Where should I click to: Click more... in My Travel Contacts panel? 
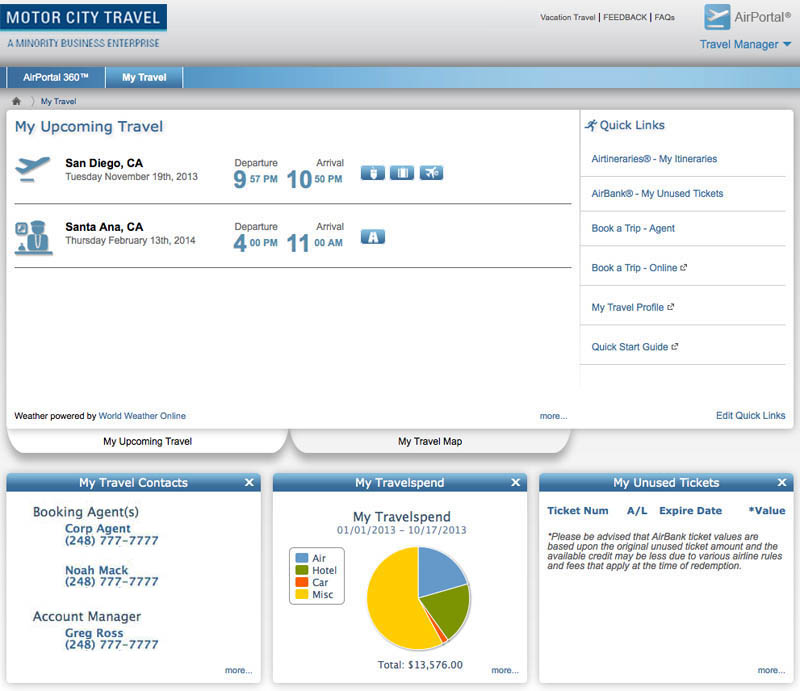coord(238,670)
